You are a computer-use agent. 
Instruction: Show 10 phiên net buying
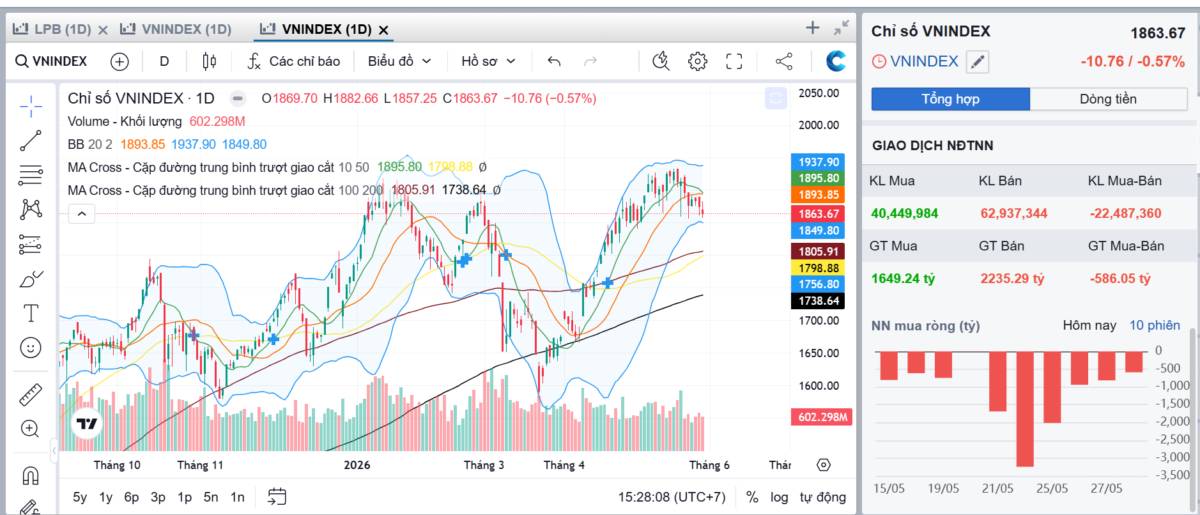(x=1157, y=325)
